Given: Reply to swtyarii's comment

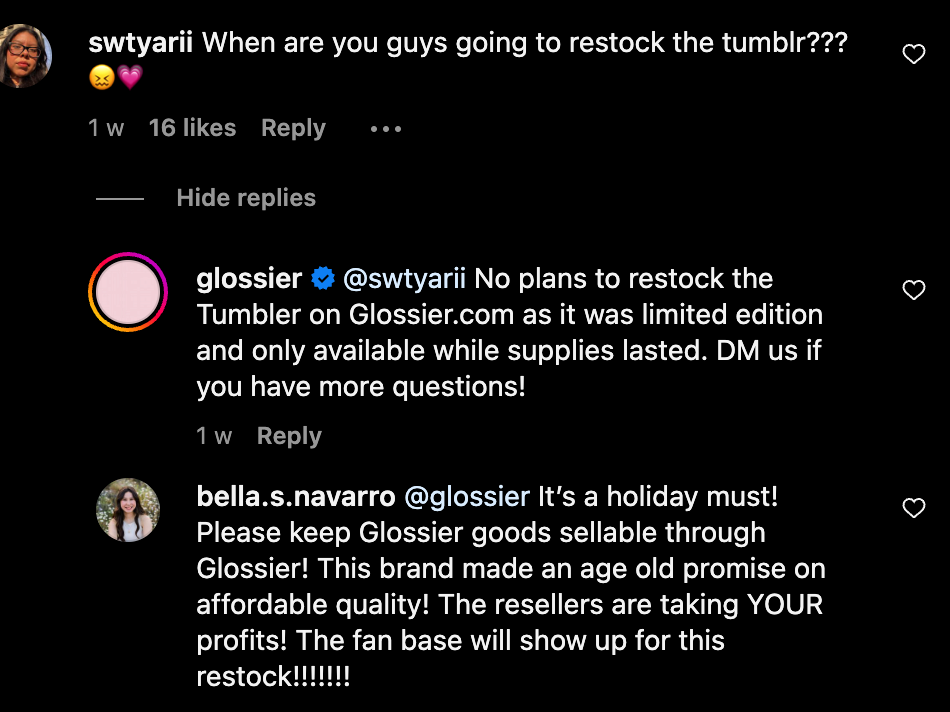Looking at the screenshot, I should [x=293, y=128].
